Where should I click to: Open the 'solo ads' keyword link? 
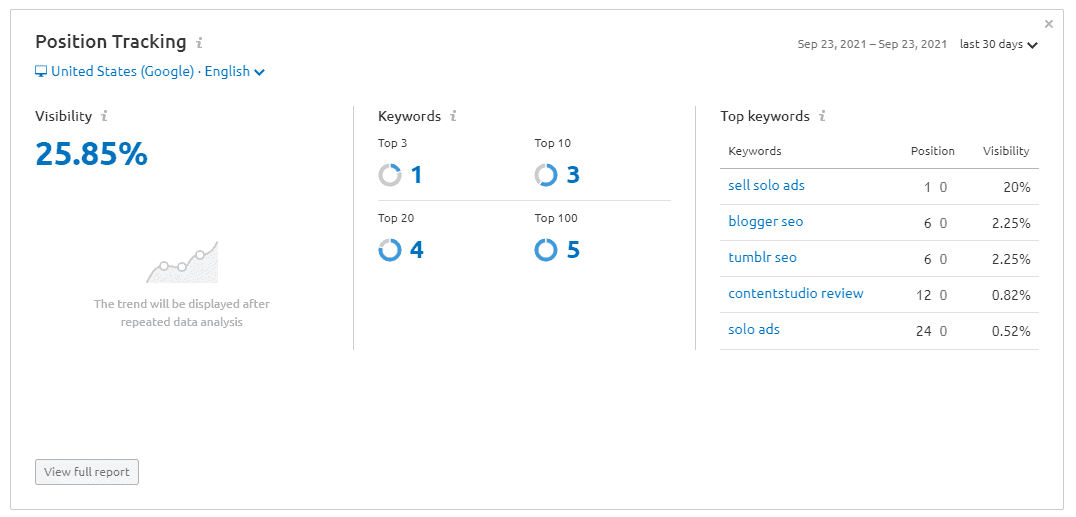[753, 330]
